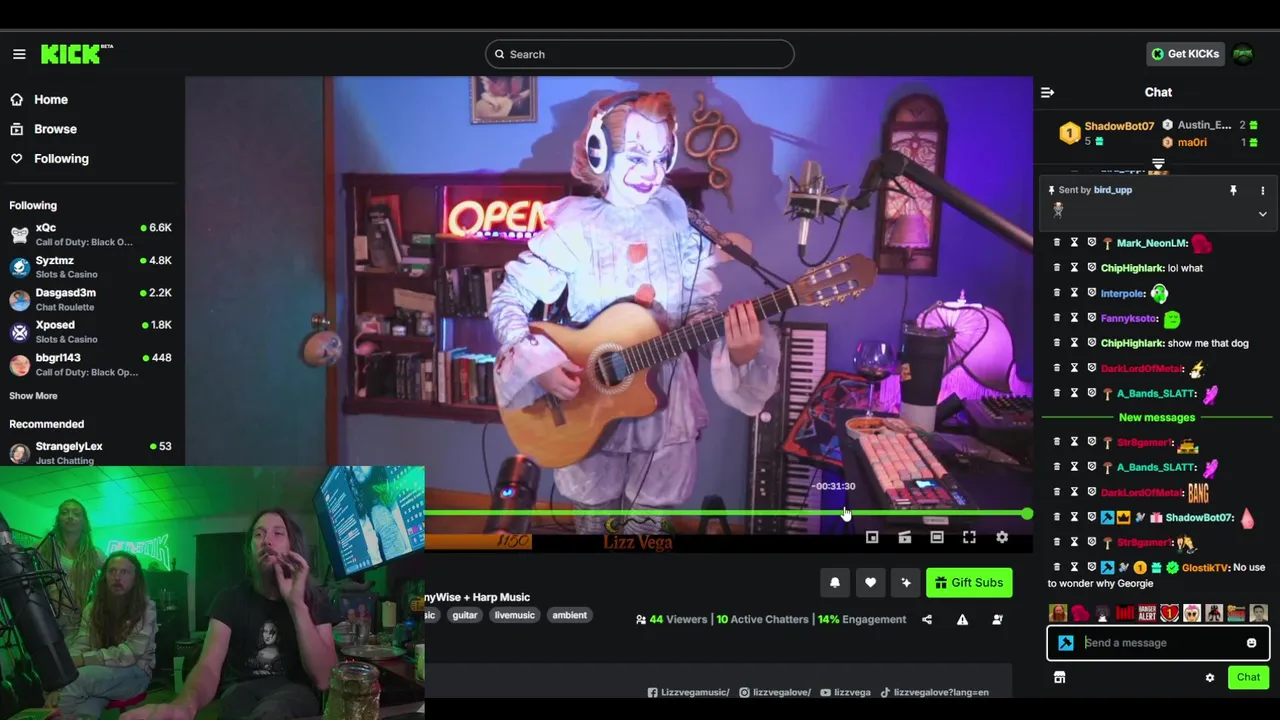Switch to the Chat tab header
Screen dimensions: 1280x720
pyautogui.click(x=1158, y=92)
